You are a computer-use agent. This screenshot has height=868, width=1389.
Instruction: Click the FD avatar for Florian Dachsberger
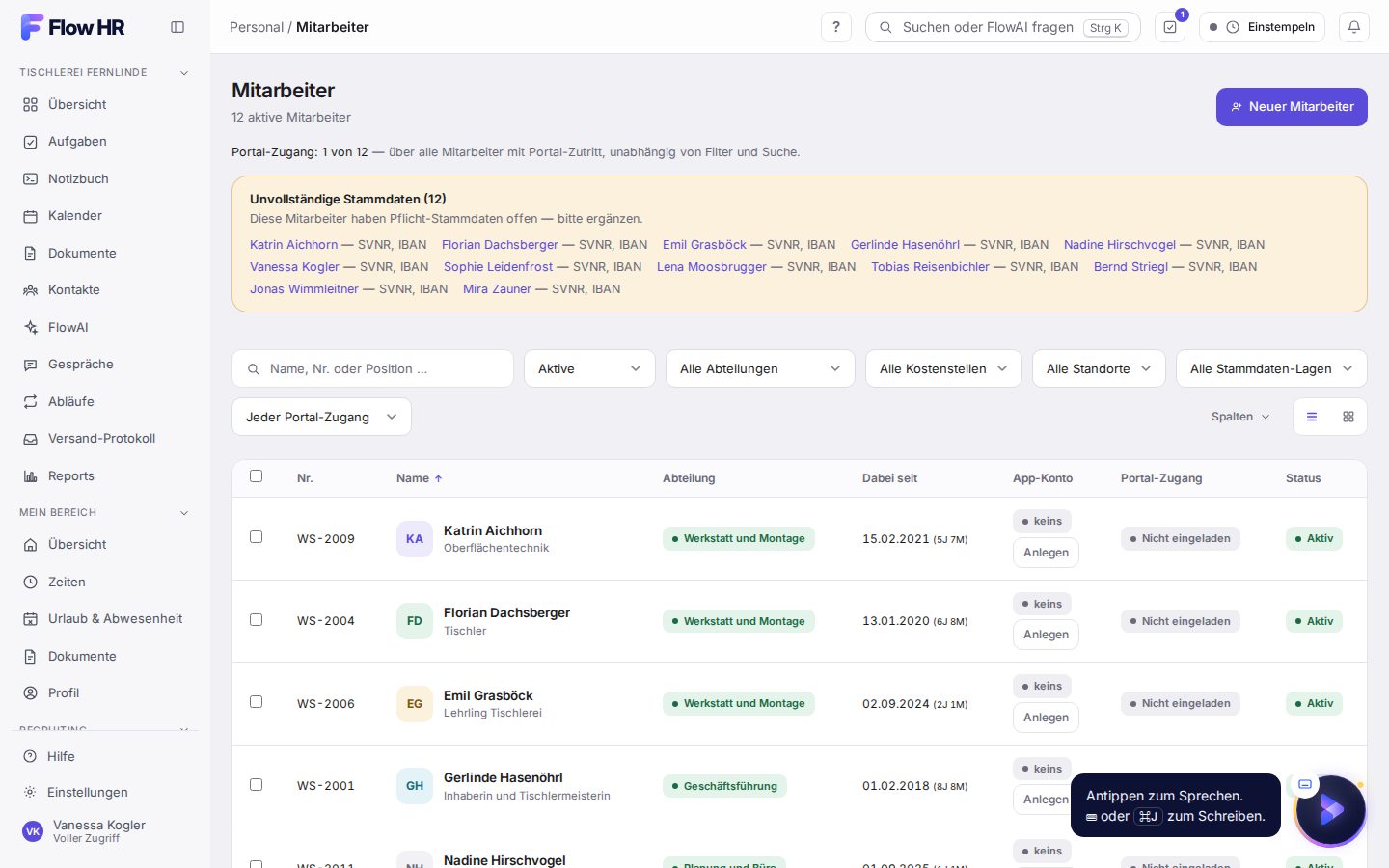point(415,621)
